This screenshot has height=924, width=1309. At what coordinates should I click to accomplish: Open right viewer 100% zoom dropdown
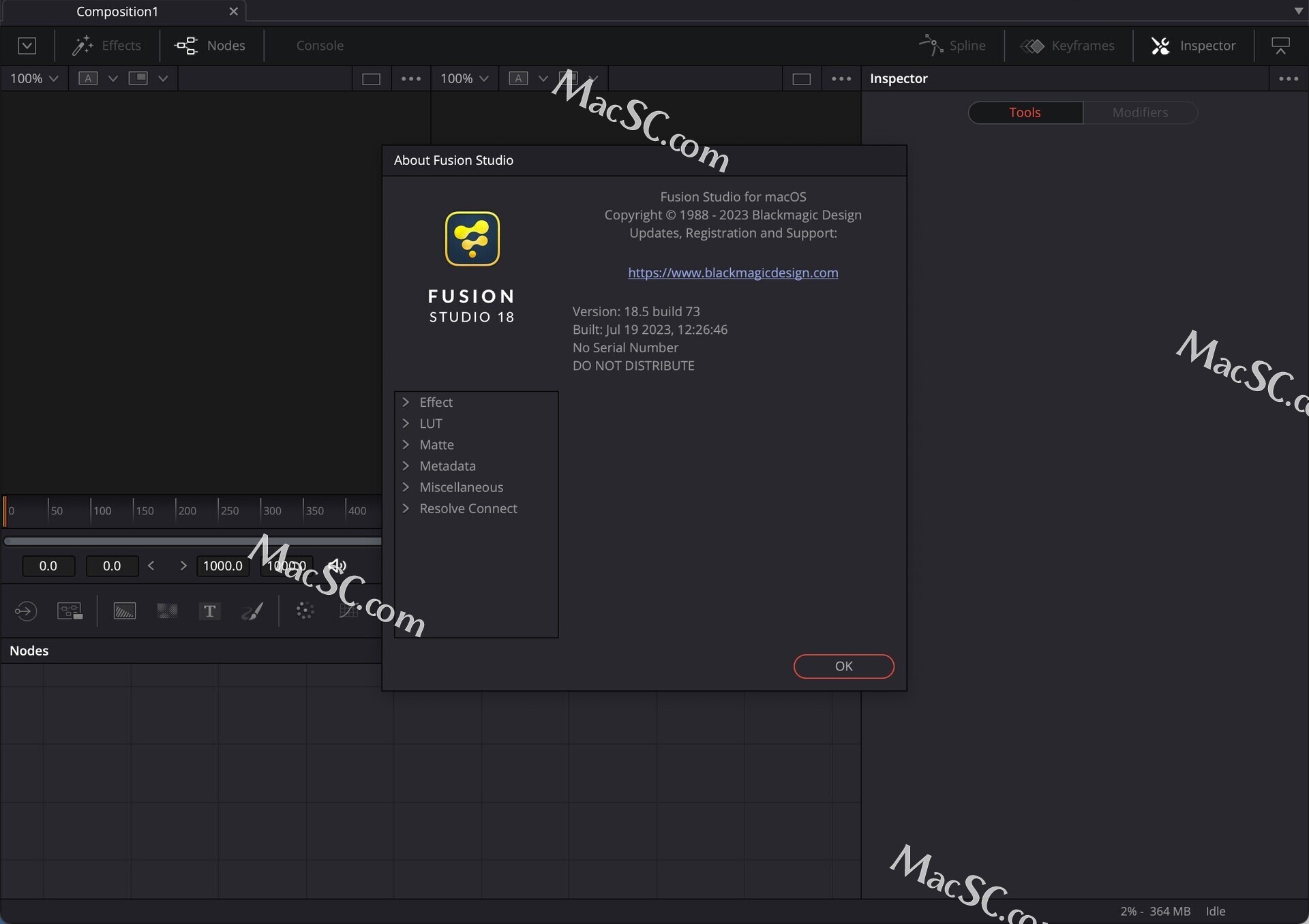tap(464, 78)
